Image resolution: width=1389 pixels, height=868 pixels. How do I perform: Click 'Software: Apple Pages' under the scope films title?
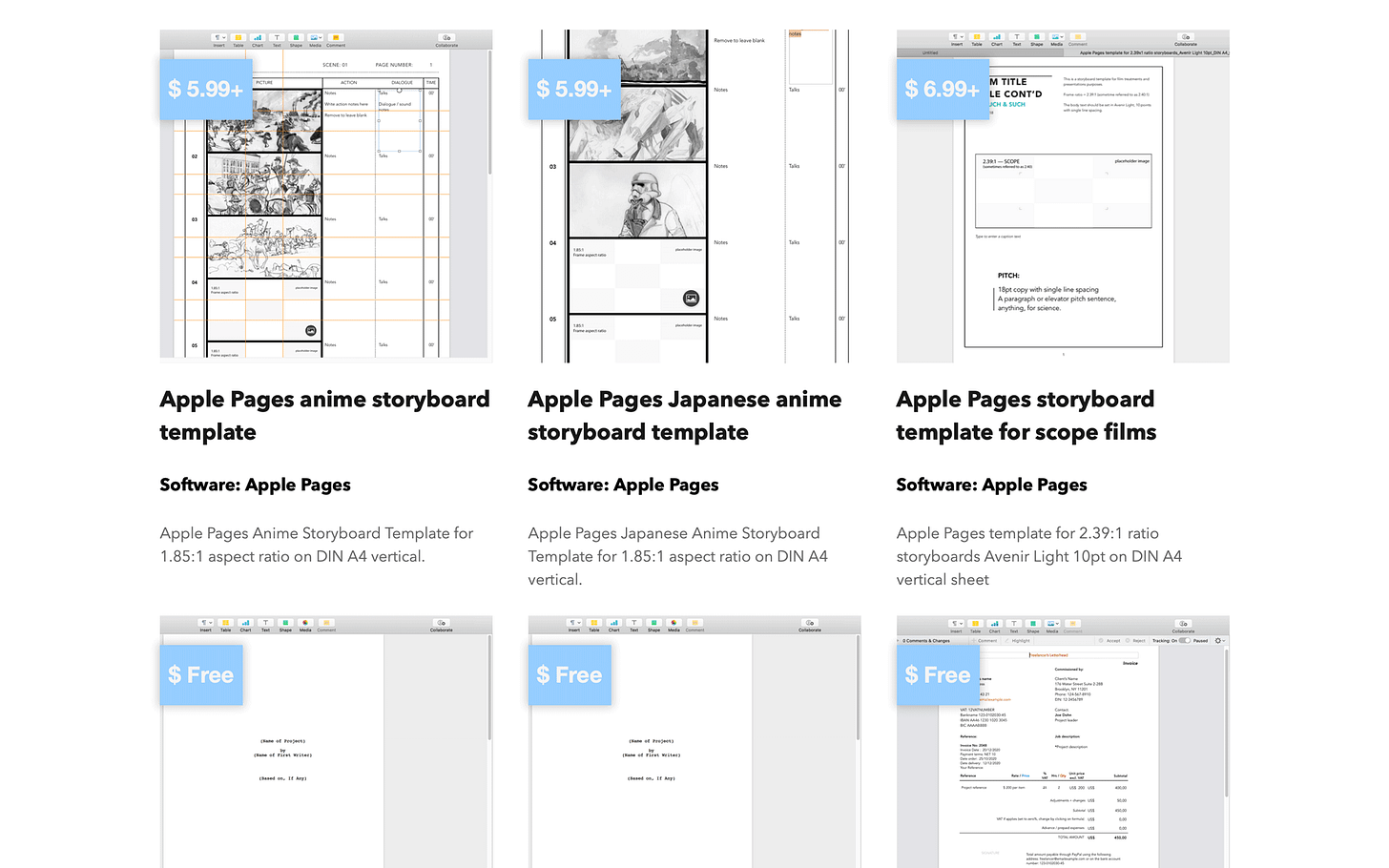click(x=992, y=485)
